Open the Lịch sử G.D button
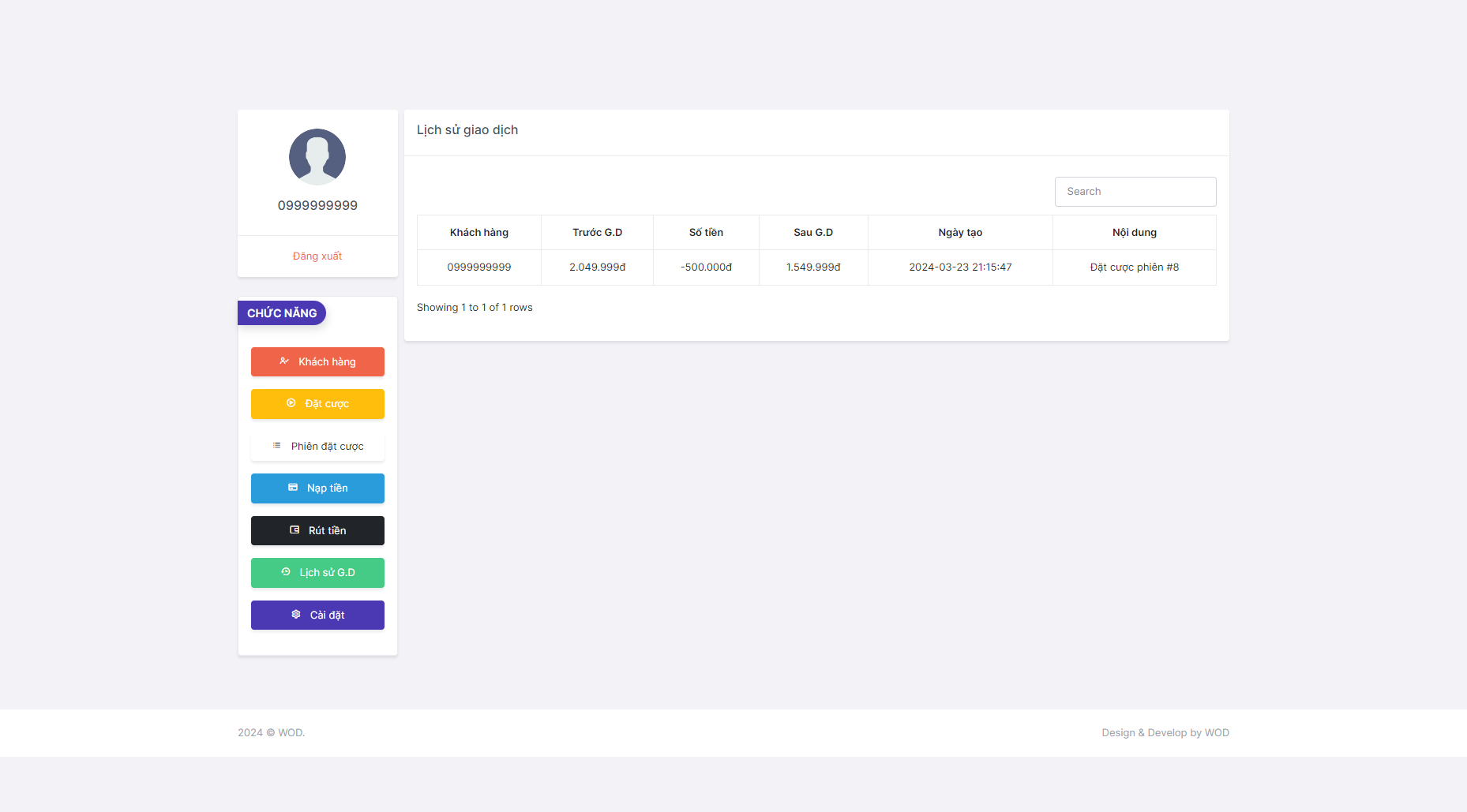 click(x=317, y=572)
